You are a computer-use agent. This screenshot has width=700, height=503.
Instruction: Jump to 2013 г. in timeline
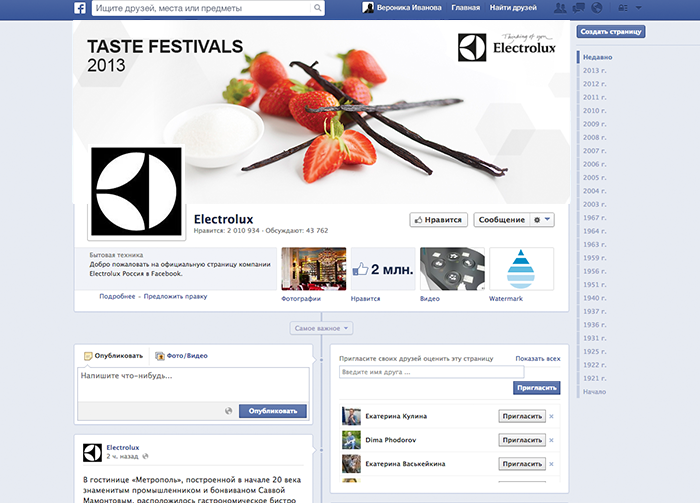(x=595, y=71)
